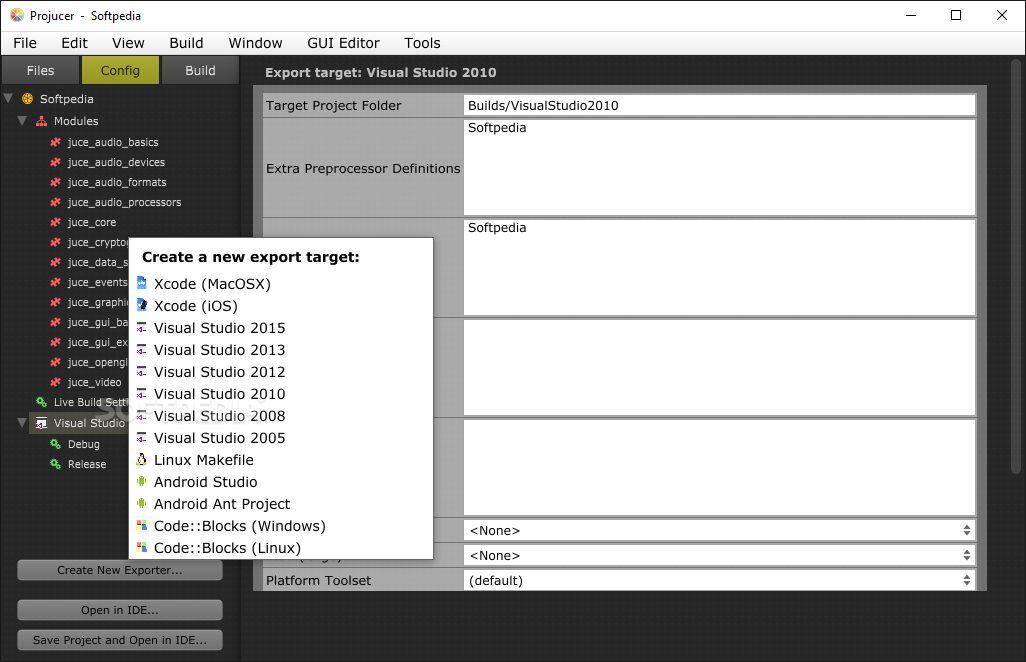
Task: Select the juce_audio_devices module icon
Action: pyautogui.click(x=56, y=162)
